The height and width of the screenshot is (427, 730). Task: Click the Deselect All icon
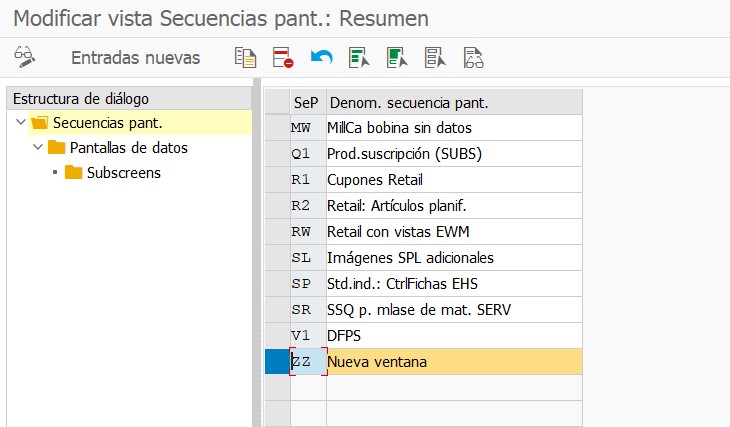(x=435, y=58)
